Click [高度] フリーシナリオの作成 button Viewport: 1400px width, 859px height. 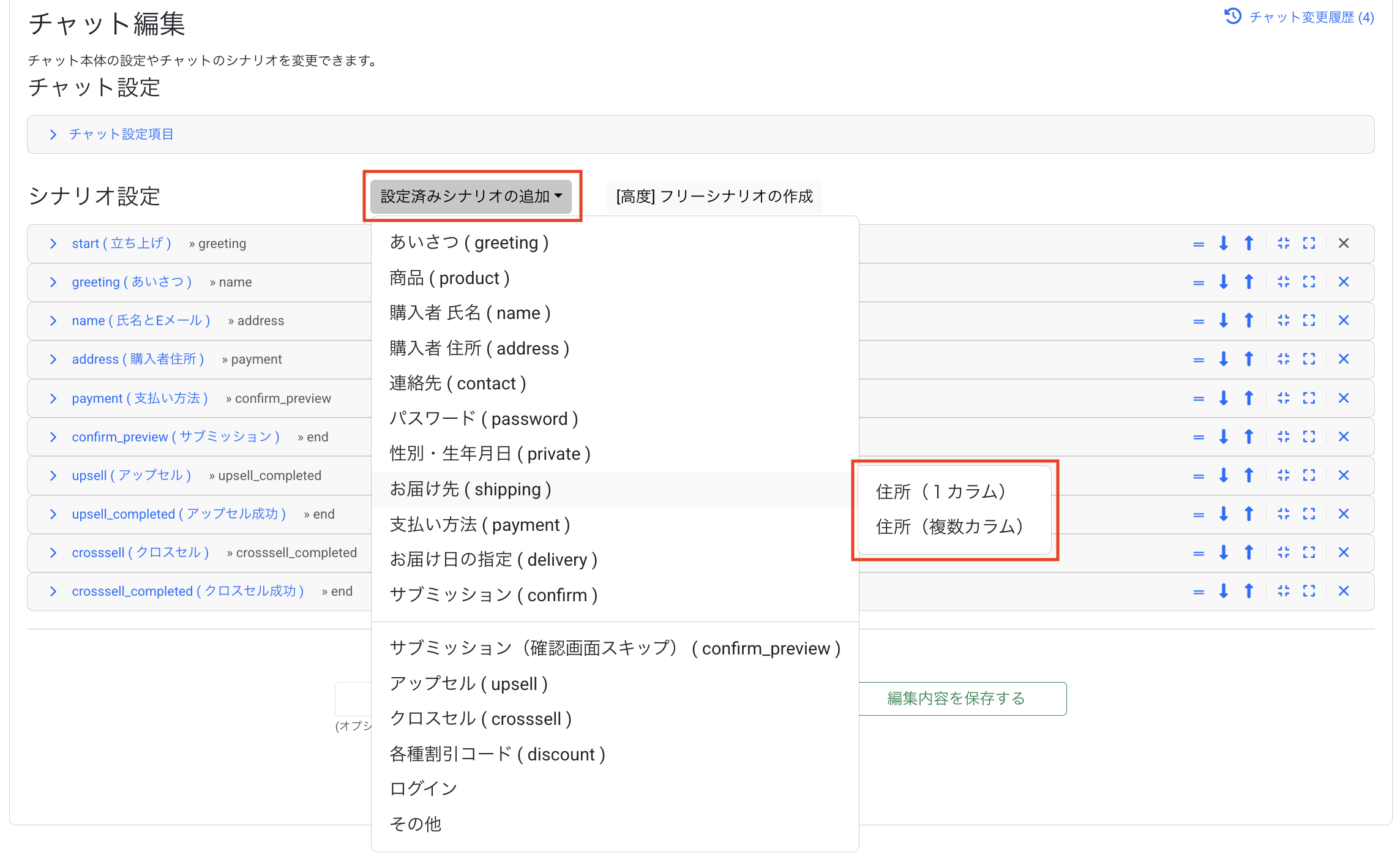click(714, 196)
